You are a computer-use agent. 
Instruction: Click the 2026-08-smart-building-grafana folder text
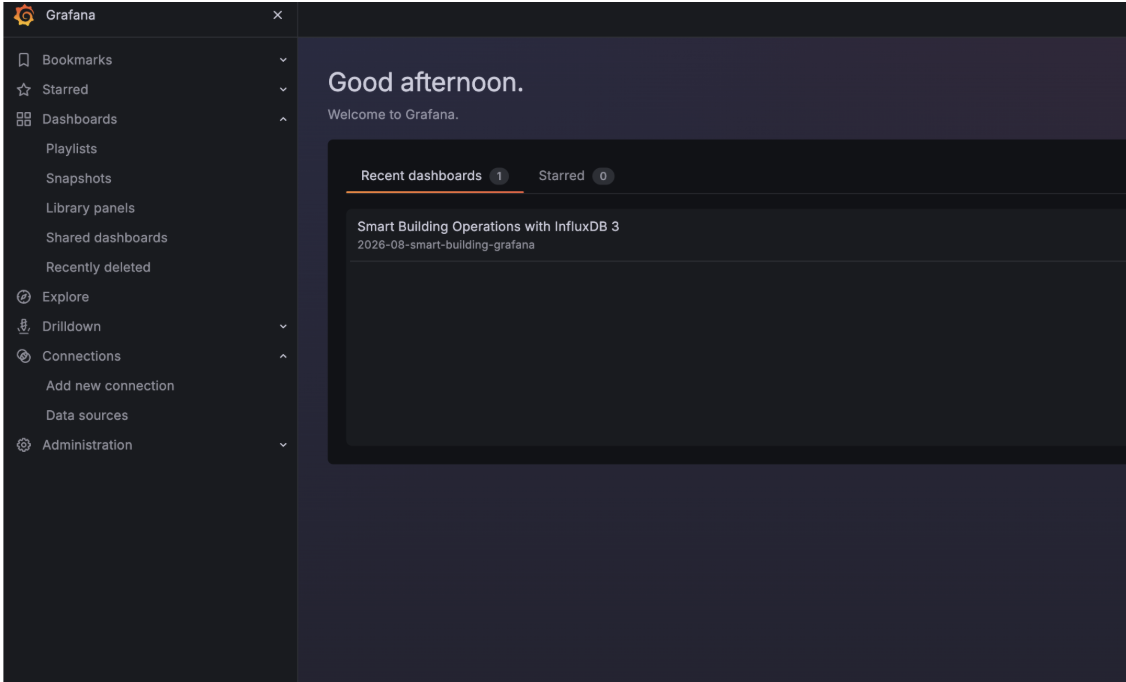(x=446, y=245)
